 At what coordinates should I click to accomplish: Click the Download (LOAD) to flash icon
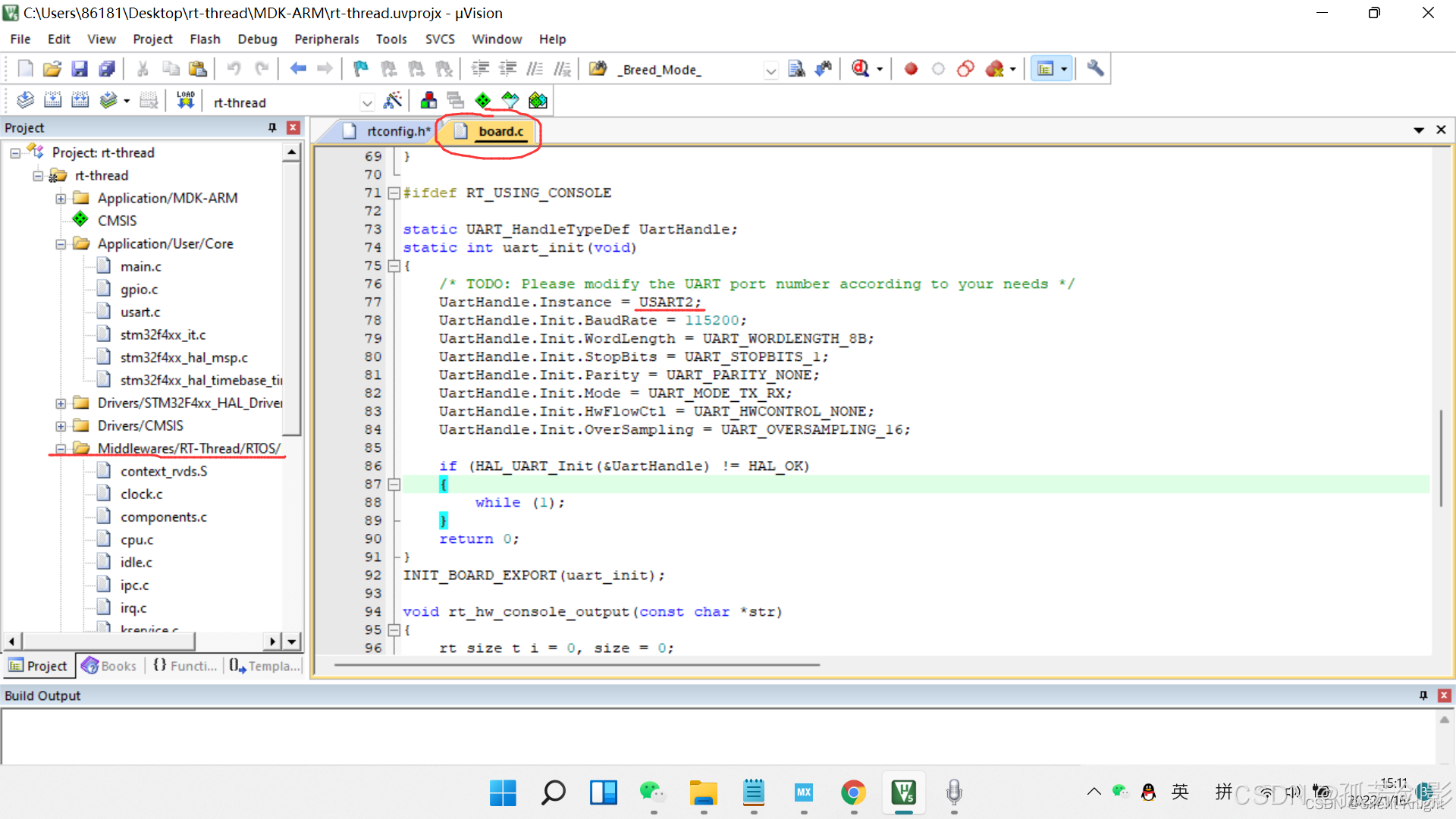(x=185, y=101)
